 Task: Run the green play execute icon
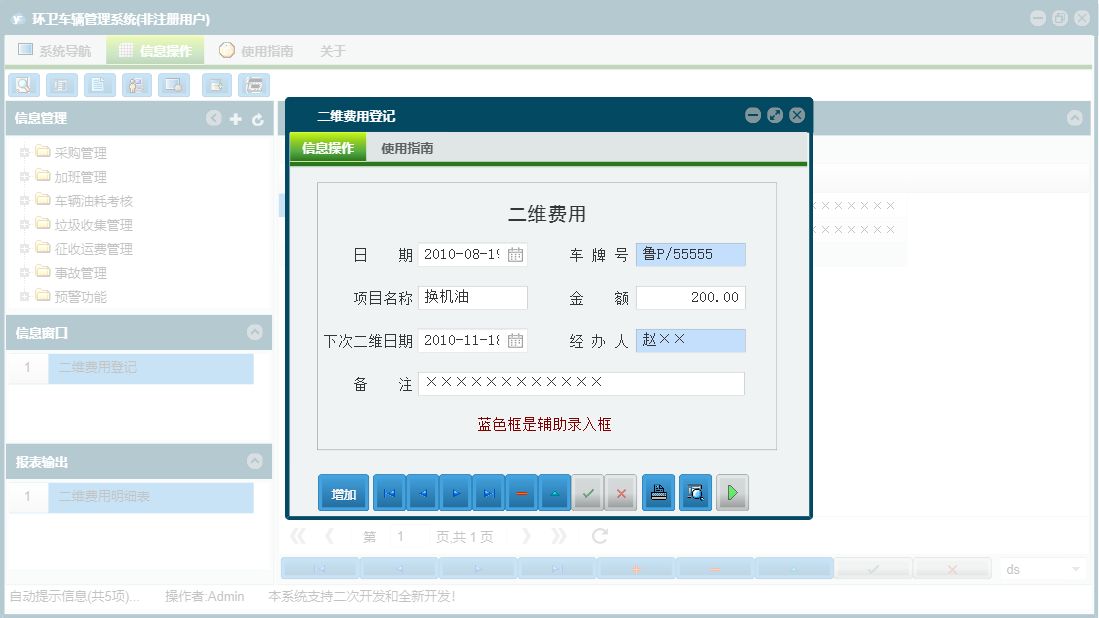pyautogui.click(x=732, y=492)
